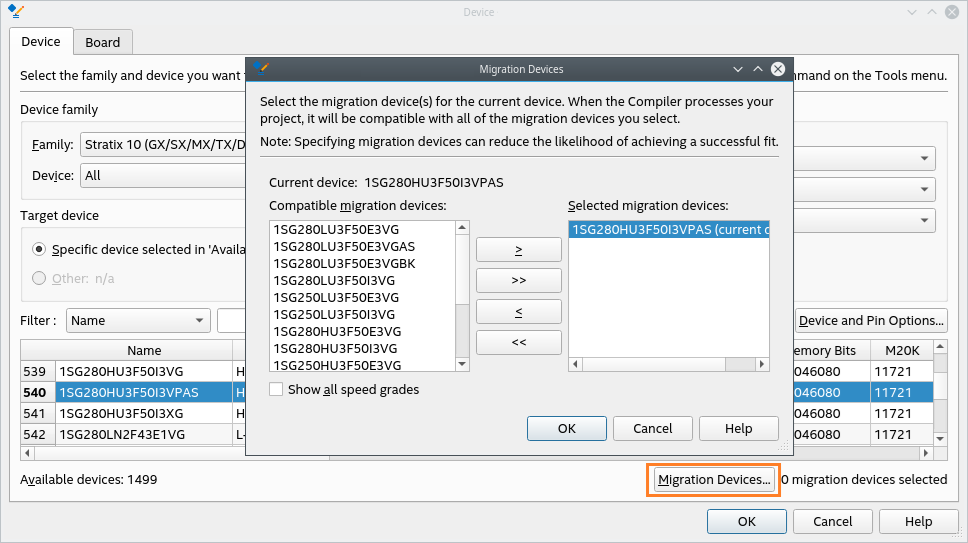968x543 pixels.
Task: Open Device and Pin Options
Action: click(x=870, y=321)
